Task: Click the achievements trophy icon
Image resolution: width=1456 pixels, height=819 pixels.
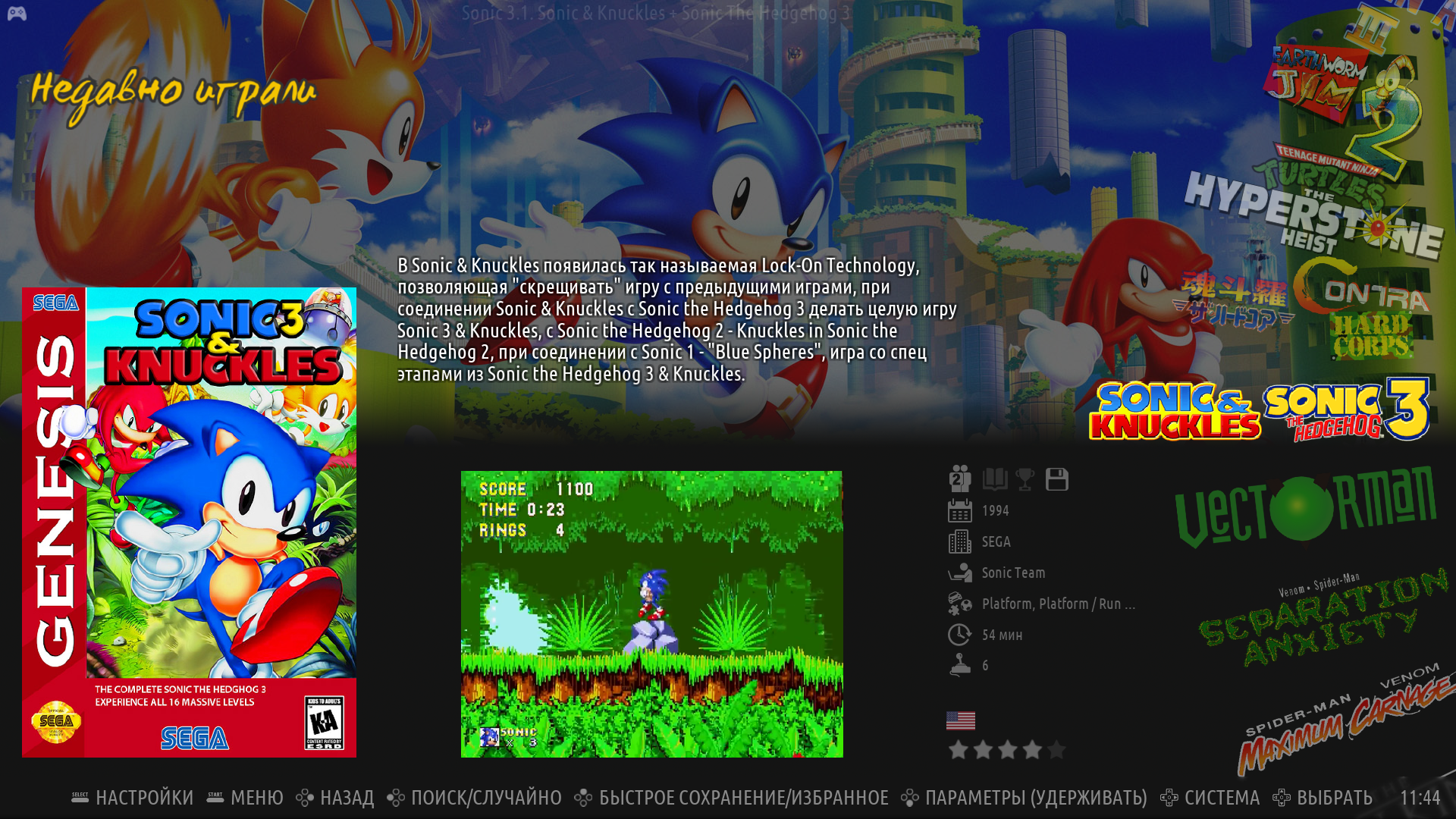Action: 1025,479
